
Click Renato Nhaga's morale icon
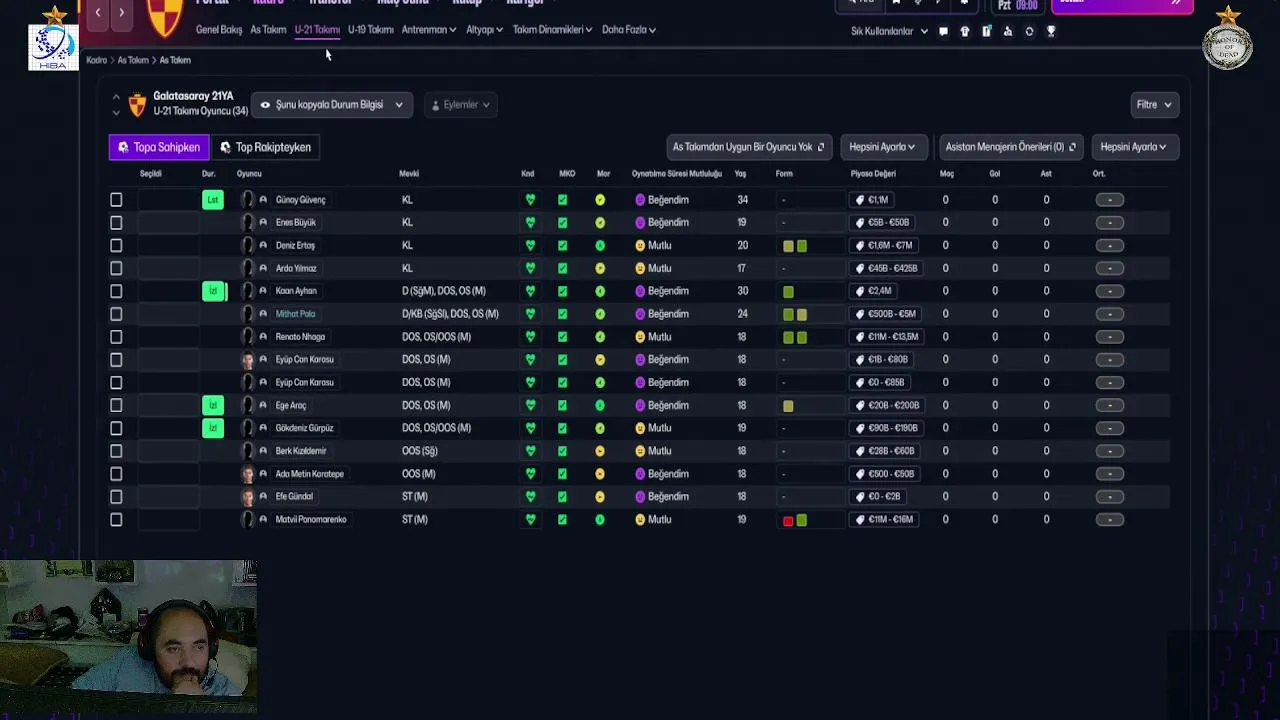pos(600,337)
